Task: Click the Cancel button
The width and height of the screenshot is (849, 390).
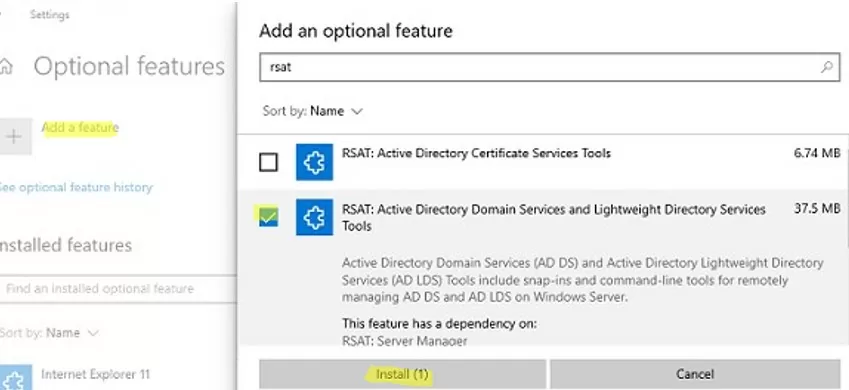Action: (695, 374)
